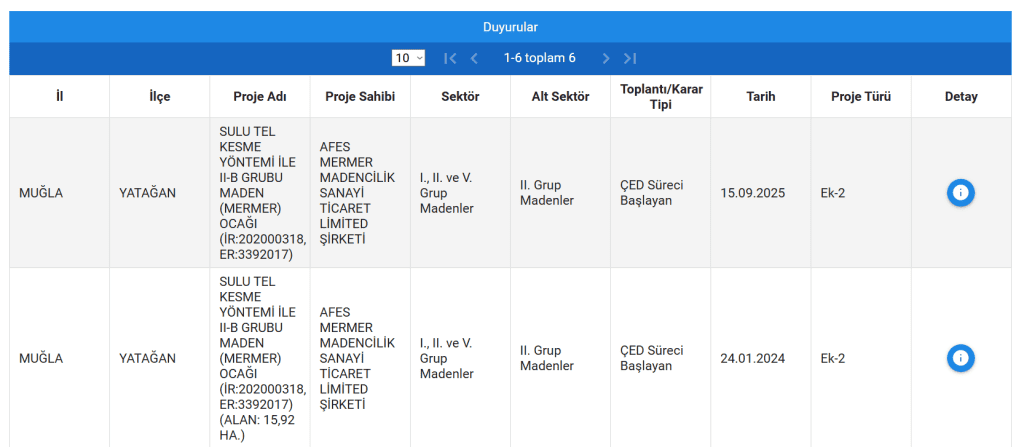
Task: Go to next page of announcements
Action: [x=606, y=58]
